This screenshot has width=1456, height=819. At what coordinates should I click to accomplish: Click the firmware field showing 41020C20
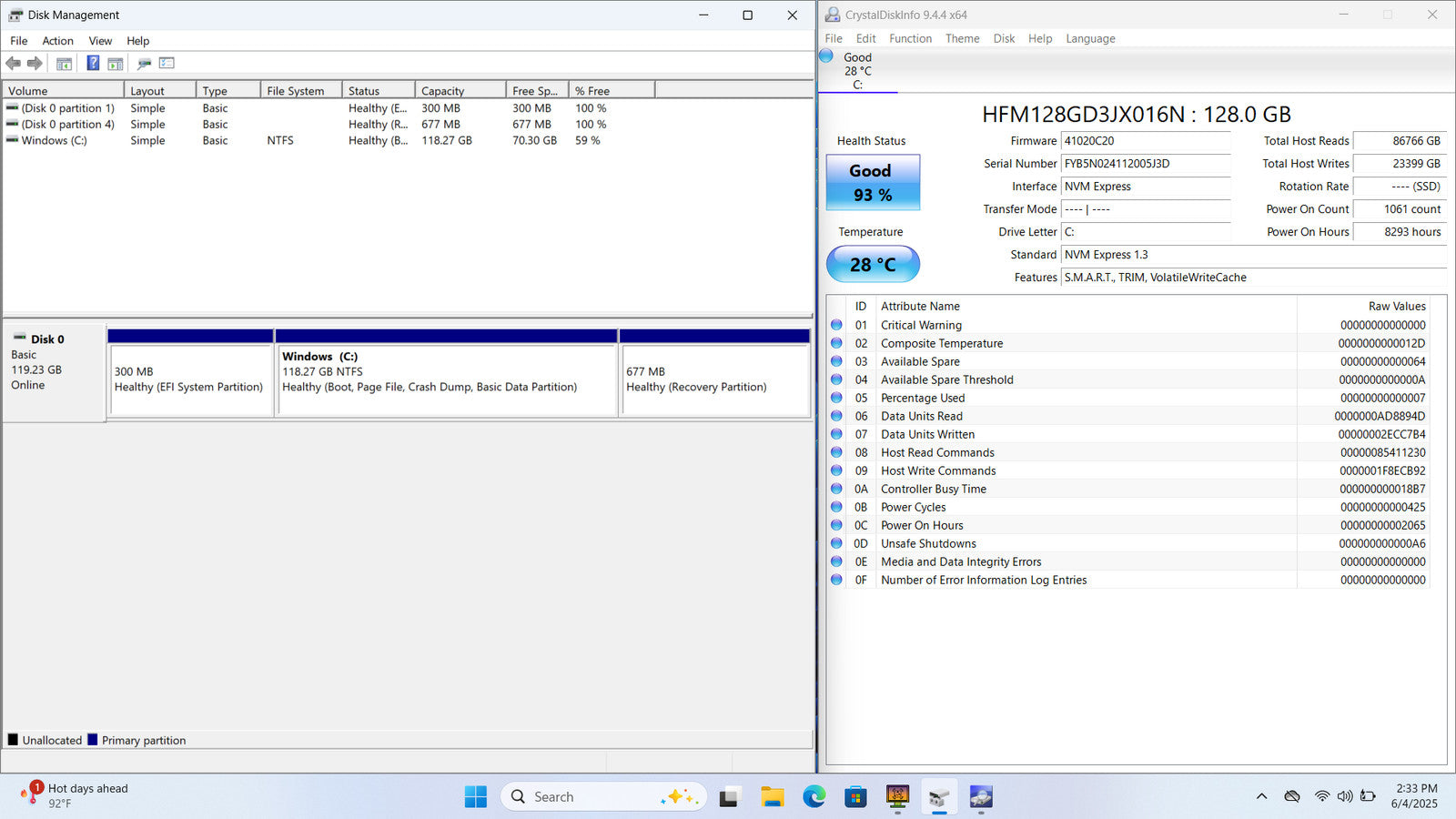1144,141
